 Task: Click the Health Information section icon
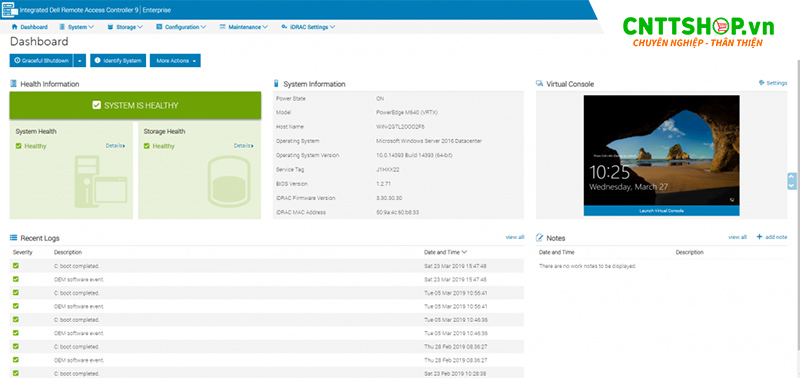pyautogui.click(x=13, y=84)
